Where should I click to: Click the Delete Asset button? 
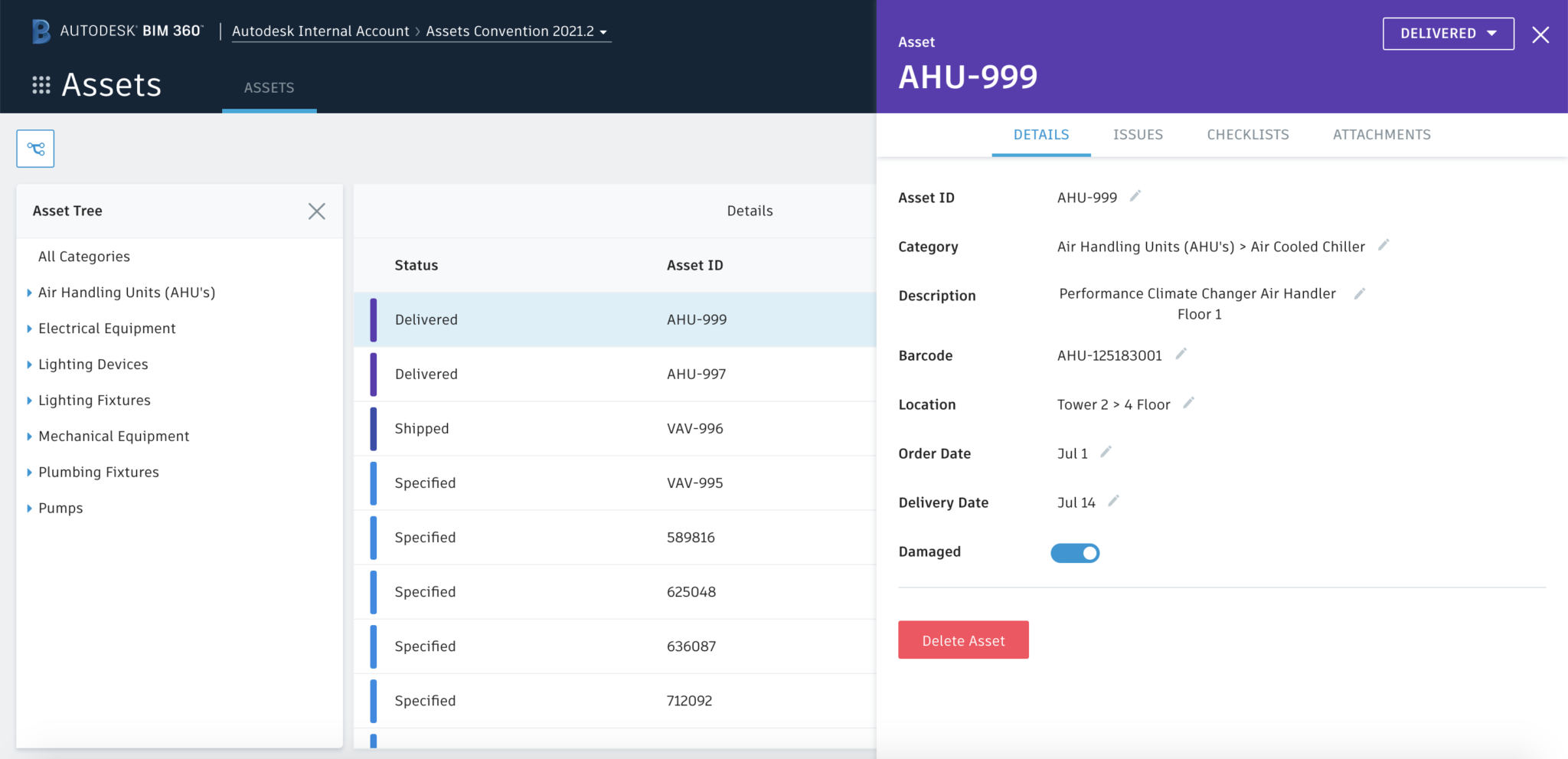(963, 640)
